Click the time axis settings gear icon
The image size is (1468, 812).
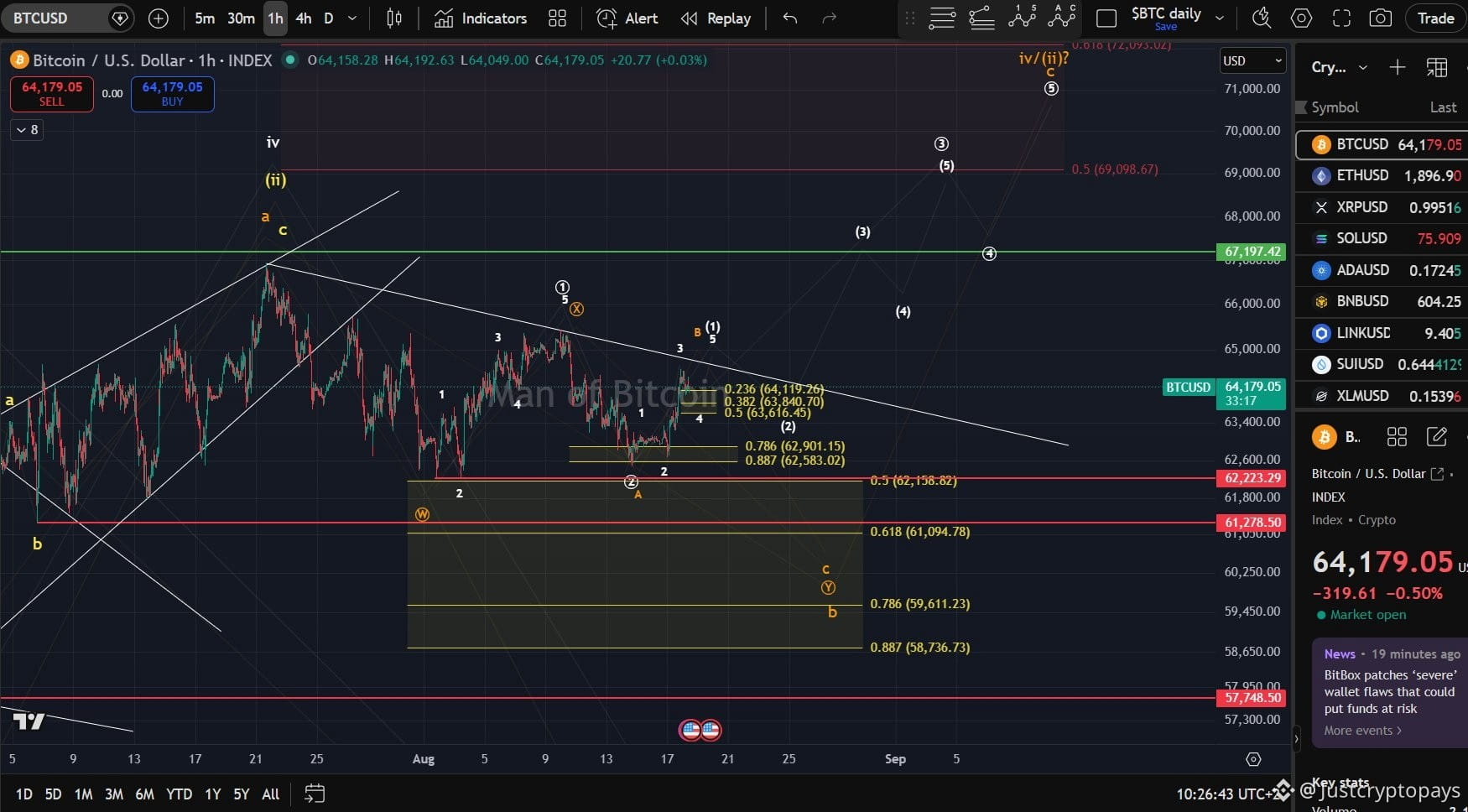pos(1253,759)
